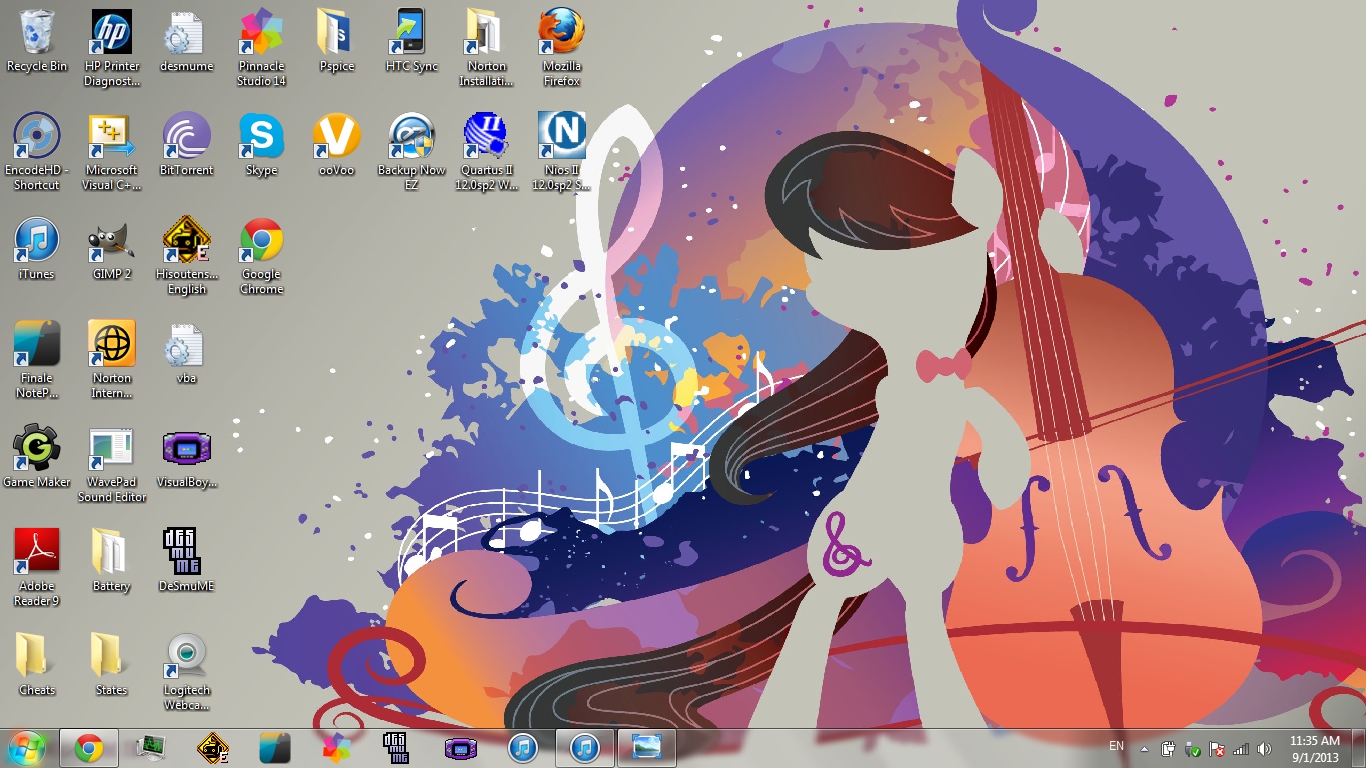Launch the HTC Sync desktop shortcut
Screen dimensions: 1366x768
[412, 40]
